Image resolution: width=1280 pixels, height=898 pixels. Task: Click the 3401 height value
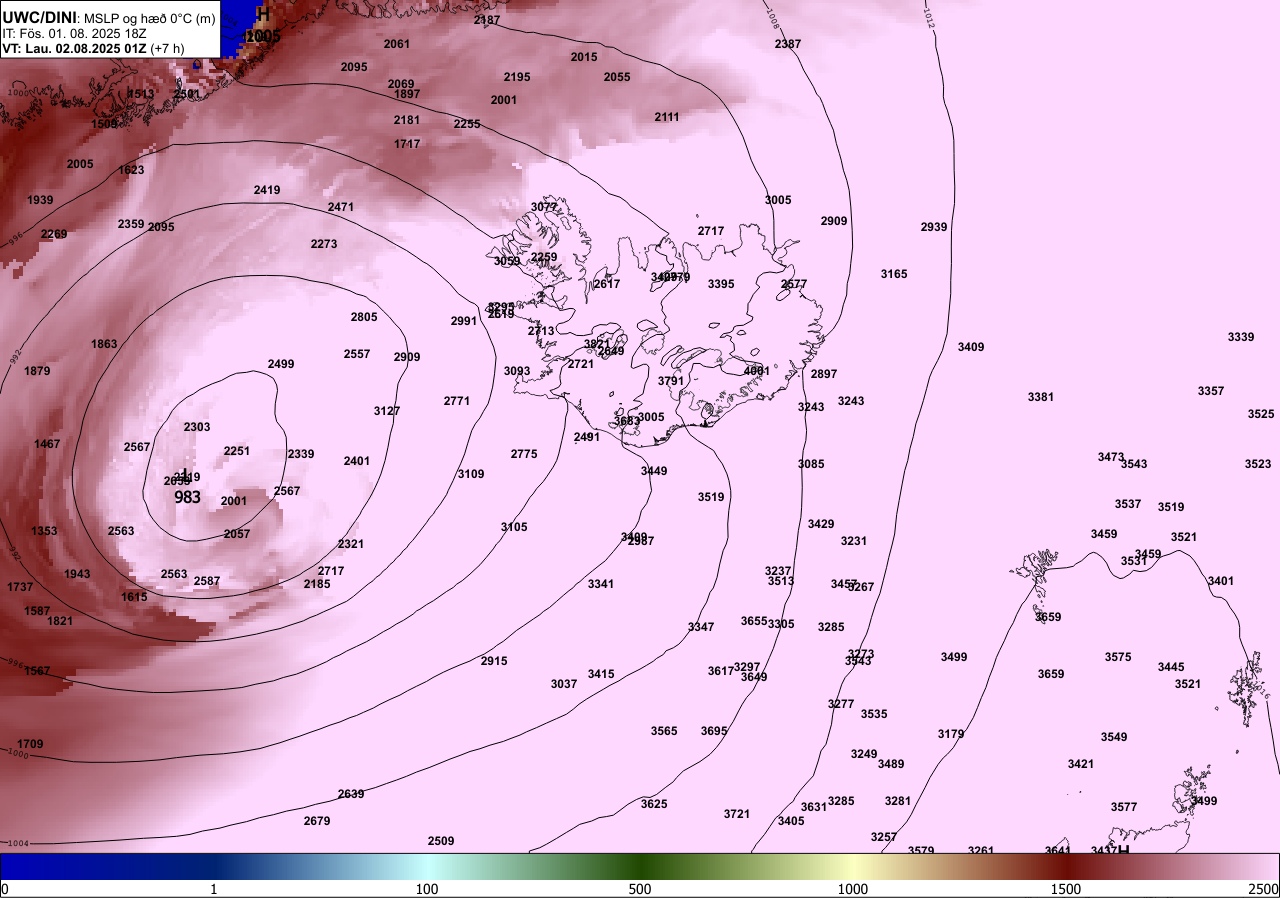(x=1221, y=581)
